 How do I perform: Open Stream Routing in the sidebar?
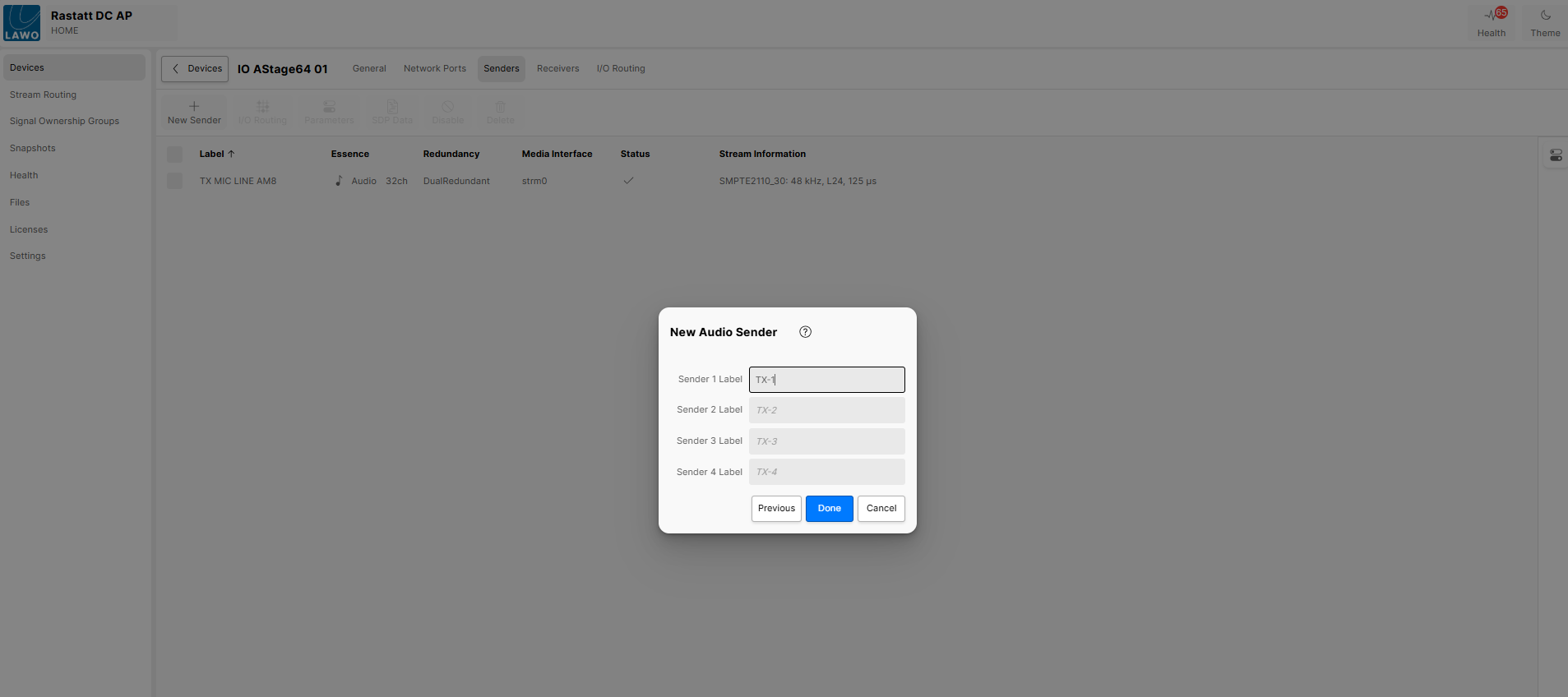click(43, 95)
